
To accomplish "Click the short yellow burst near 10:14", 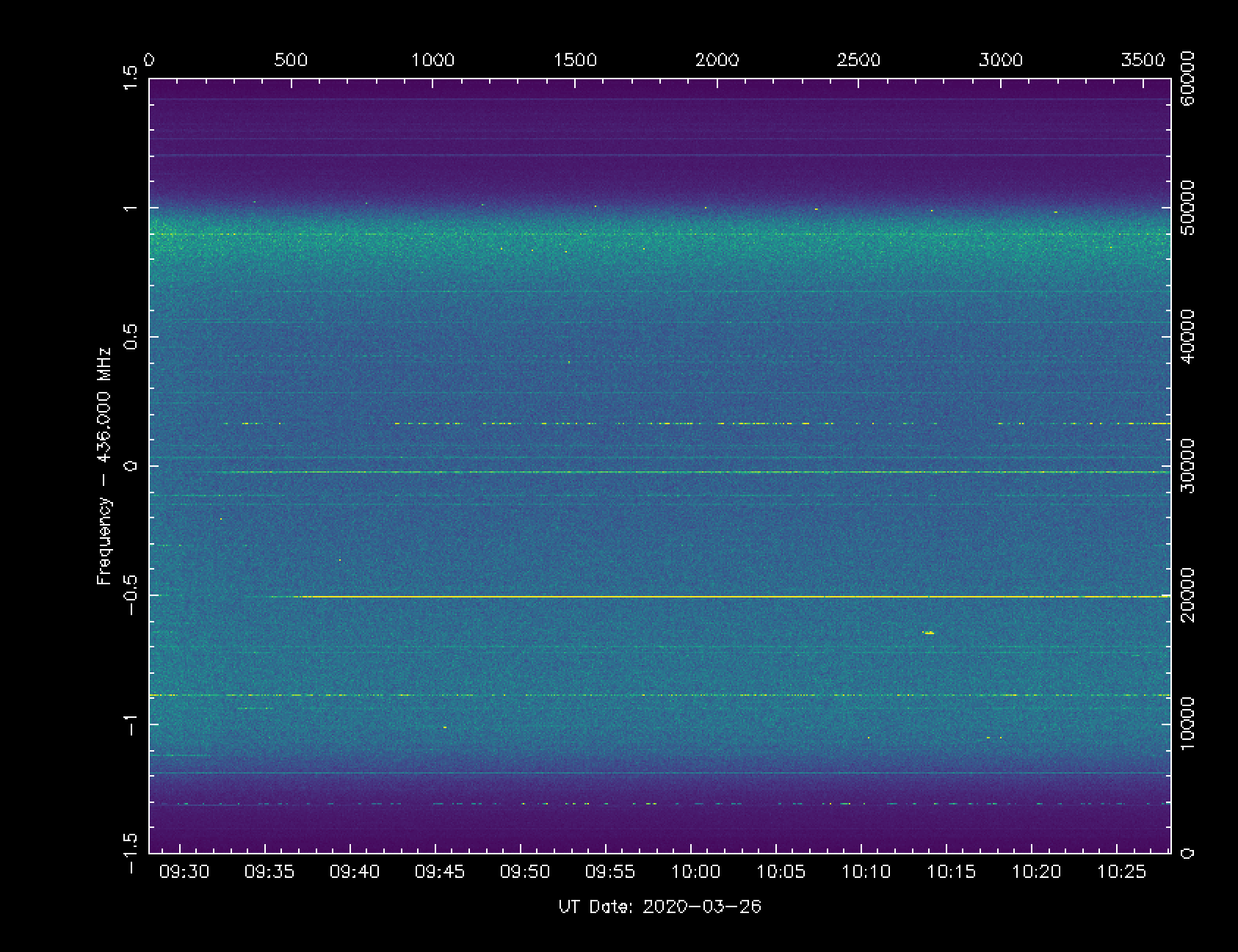I will (x=929, y=632).
